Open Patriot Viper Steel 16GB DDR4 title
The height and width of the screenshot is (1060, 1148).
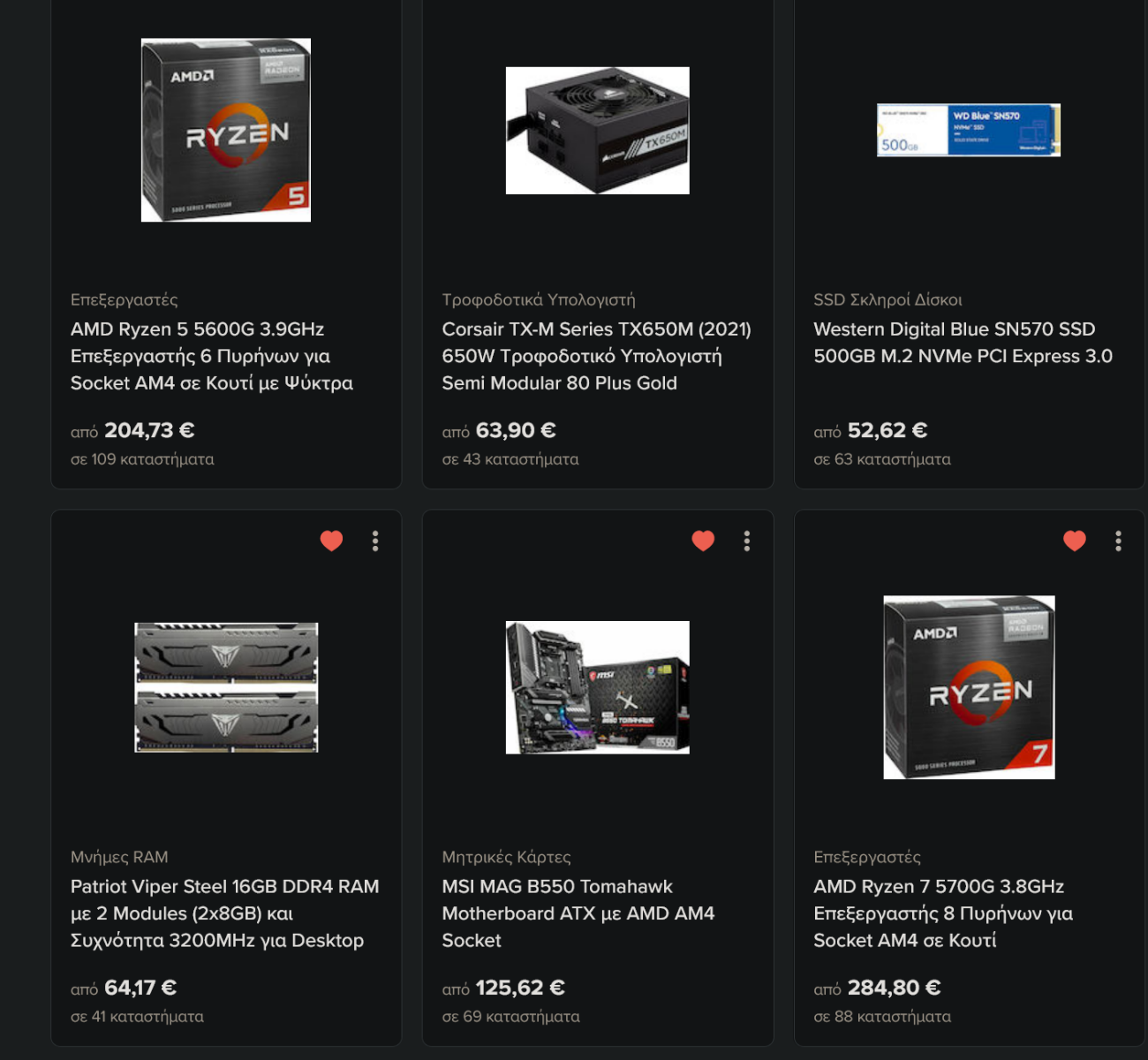(x=224, y=913)
